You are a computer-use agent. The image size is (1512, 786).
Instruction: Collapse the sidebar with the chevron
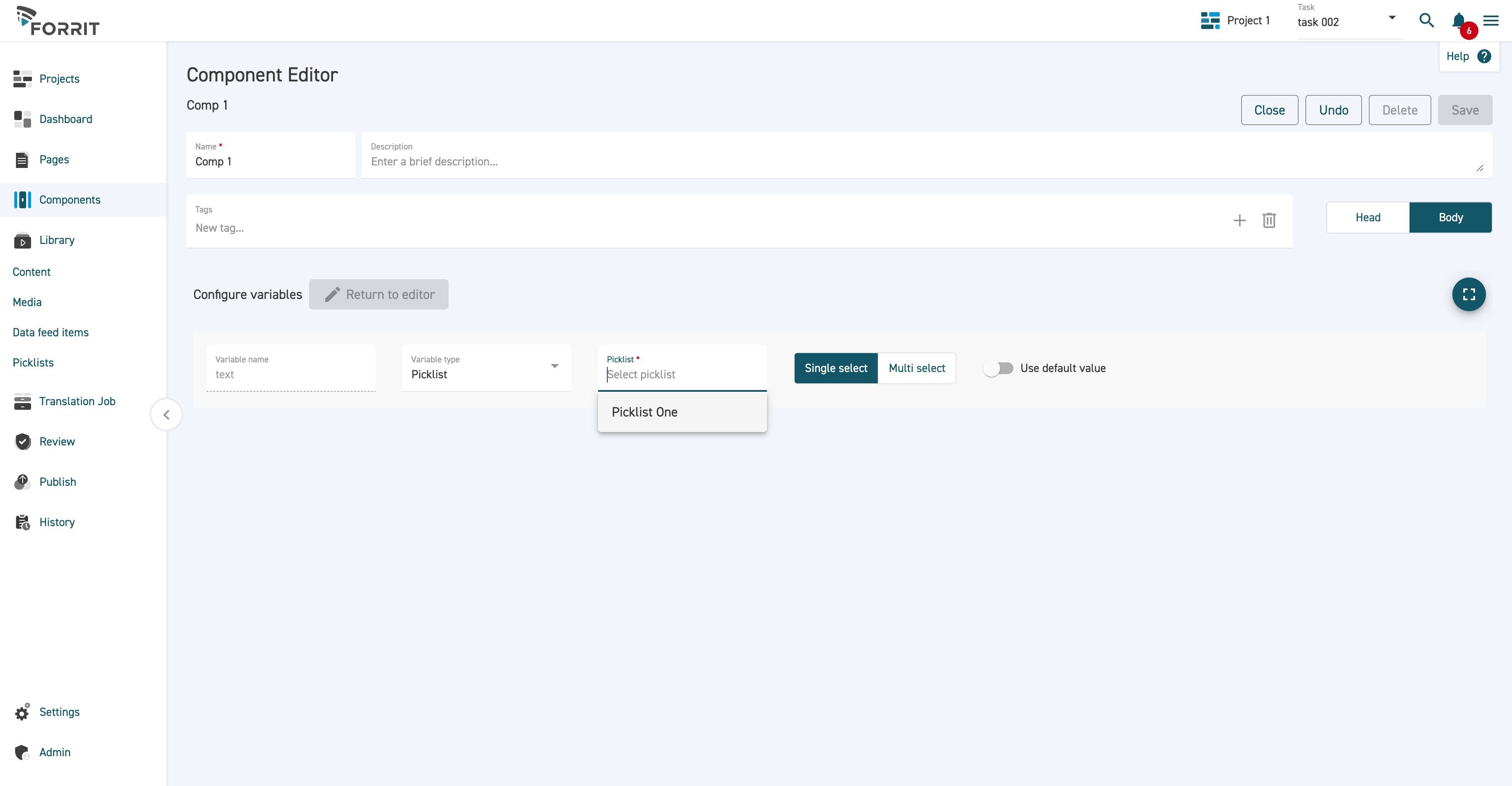166,415
